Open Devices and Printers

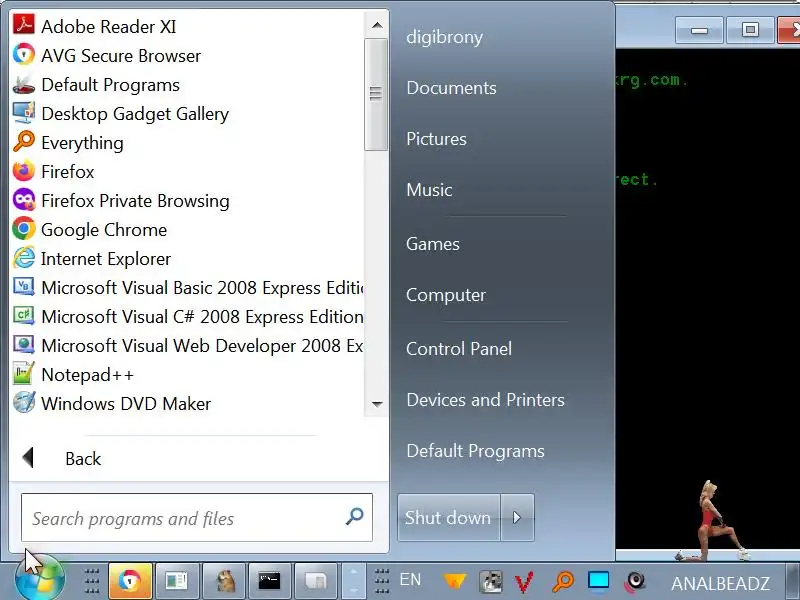click(x=485, y=400)
